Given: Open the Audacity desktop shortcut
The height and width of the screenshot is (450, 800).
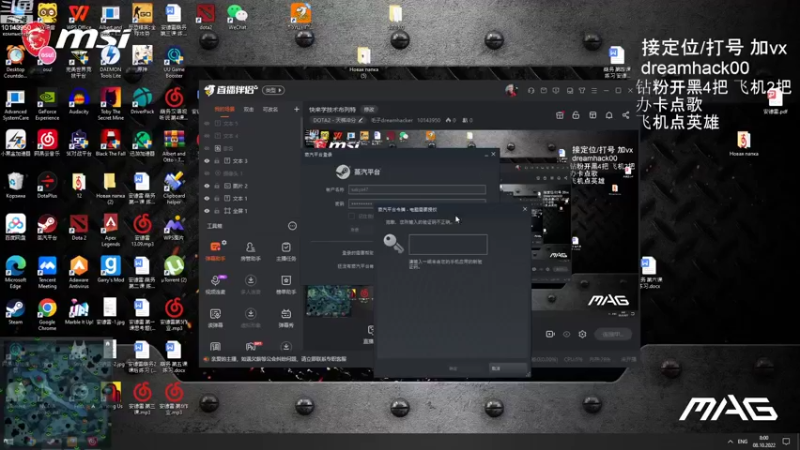Looking at the screenshot, I should click(x=79, y=101).
